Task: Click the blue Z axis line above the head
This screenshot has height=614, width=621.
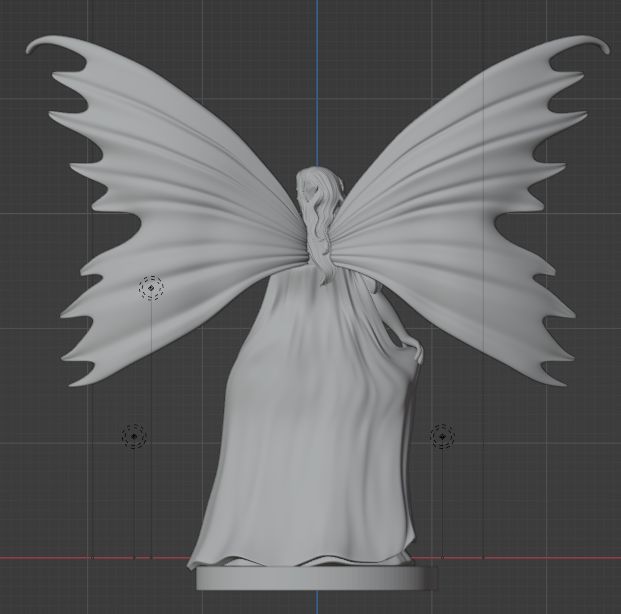Action: pos(317,80)
